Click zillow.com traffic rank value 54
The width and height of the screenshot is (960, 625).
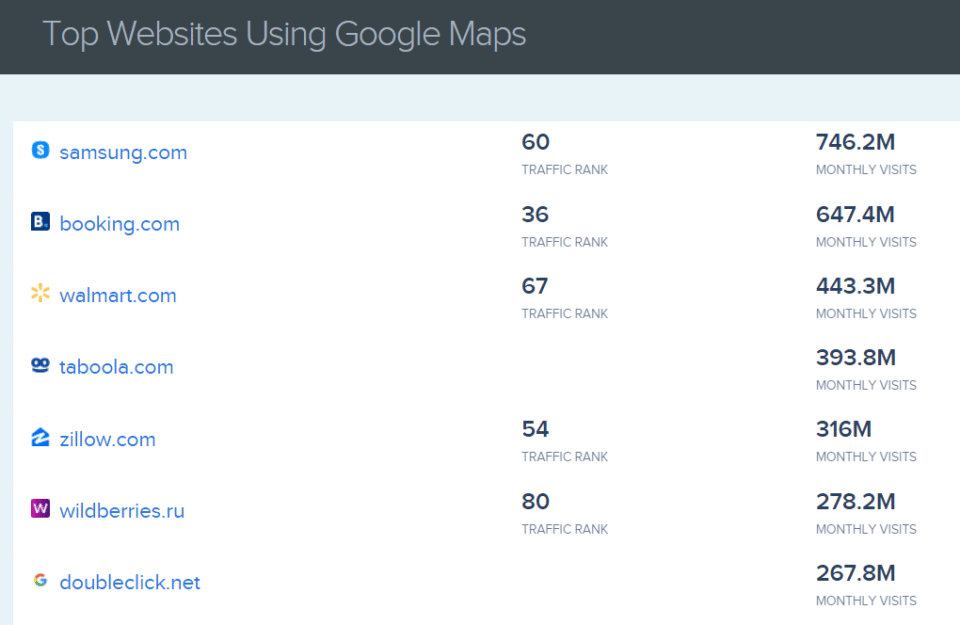(x=536, y=429)
